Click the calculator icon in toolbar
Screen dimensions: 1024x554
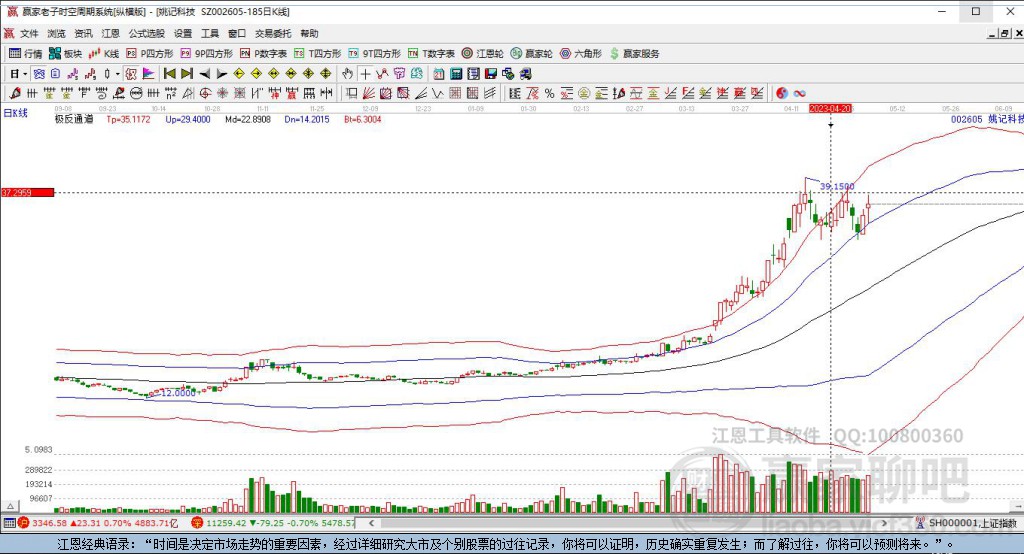(x=455, y=73)
